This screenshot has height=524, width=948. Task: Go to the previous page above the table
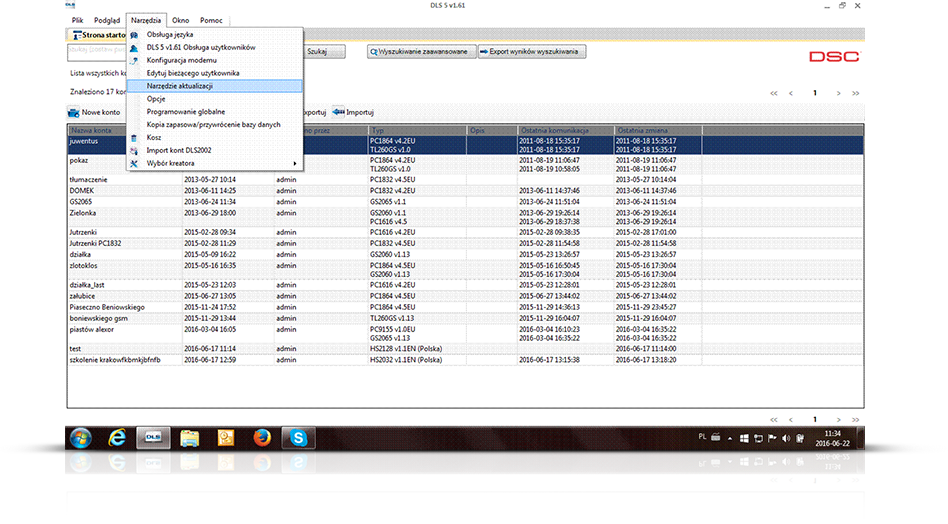click(791, 94)
